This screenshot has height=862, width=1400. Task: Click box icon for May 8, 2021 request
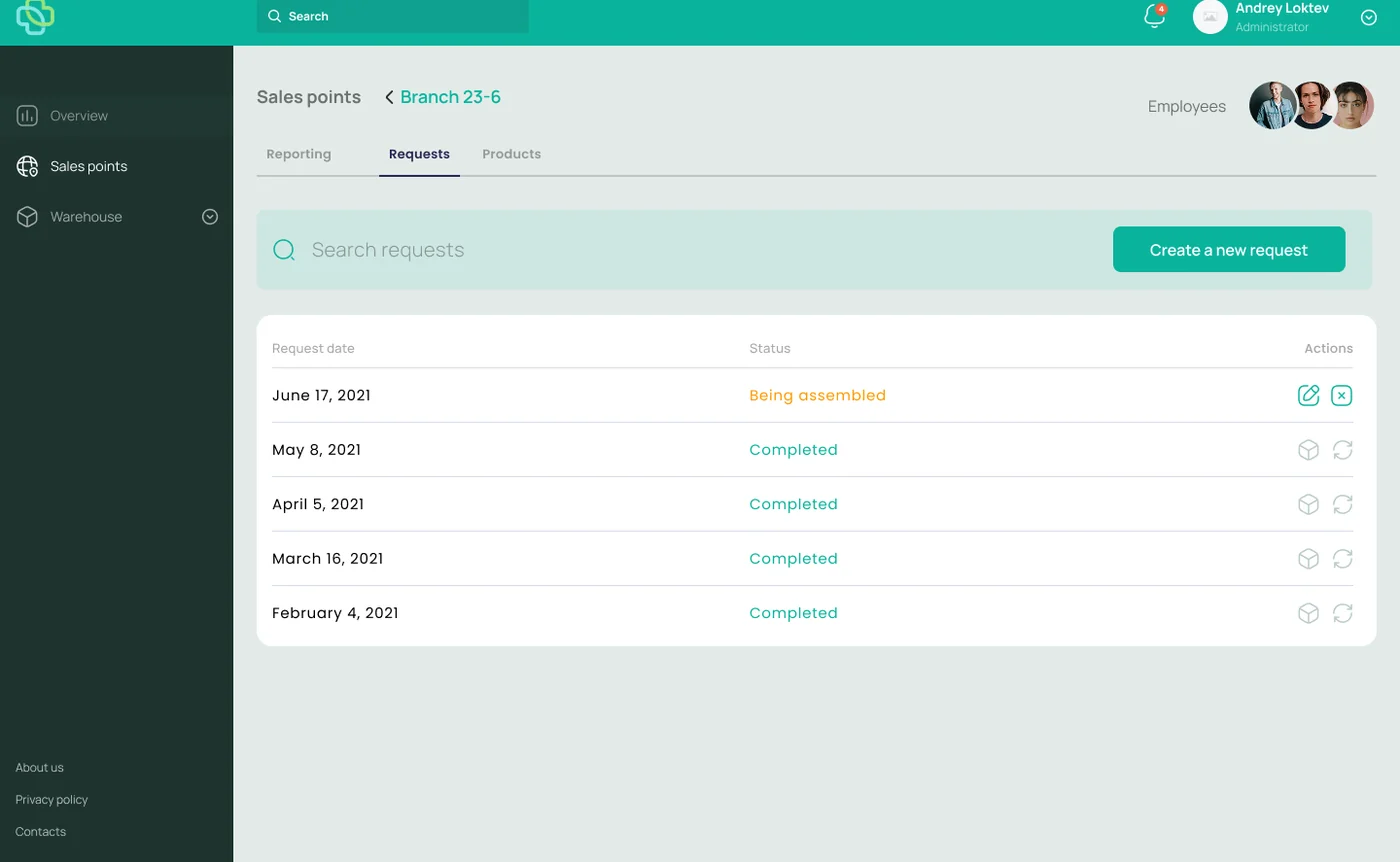[x=1308, y=450]
